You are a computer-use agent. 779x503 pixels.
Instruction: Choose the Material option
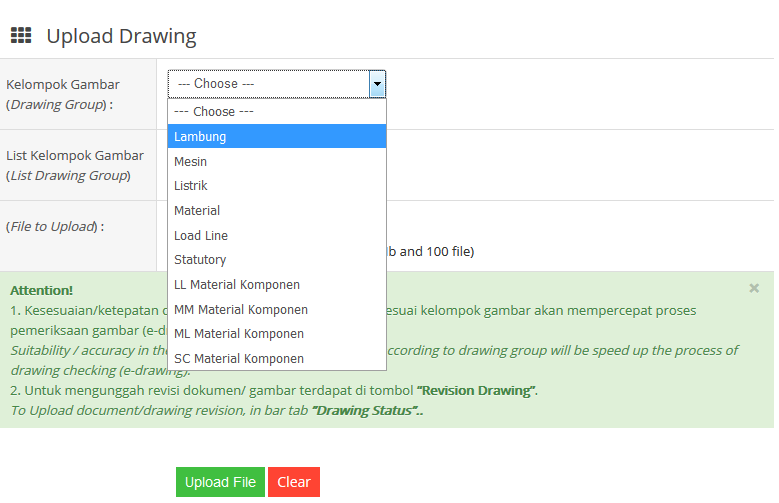[x=197, y=211]
